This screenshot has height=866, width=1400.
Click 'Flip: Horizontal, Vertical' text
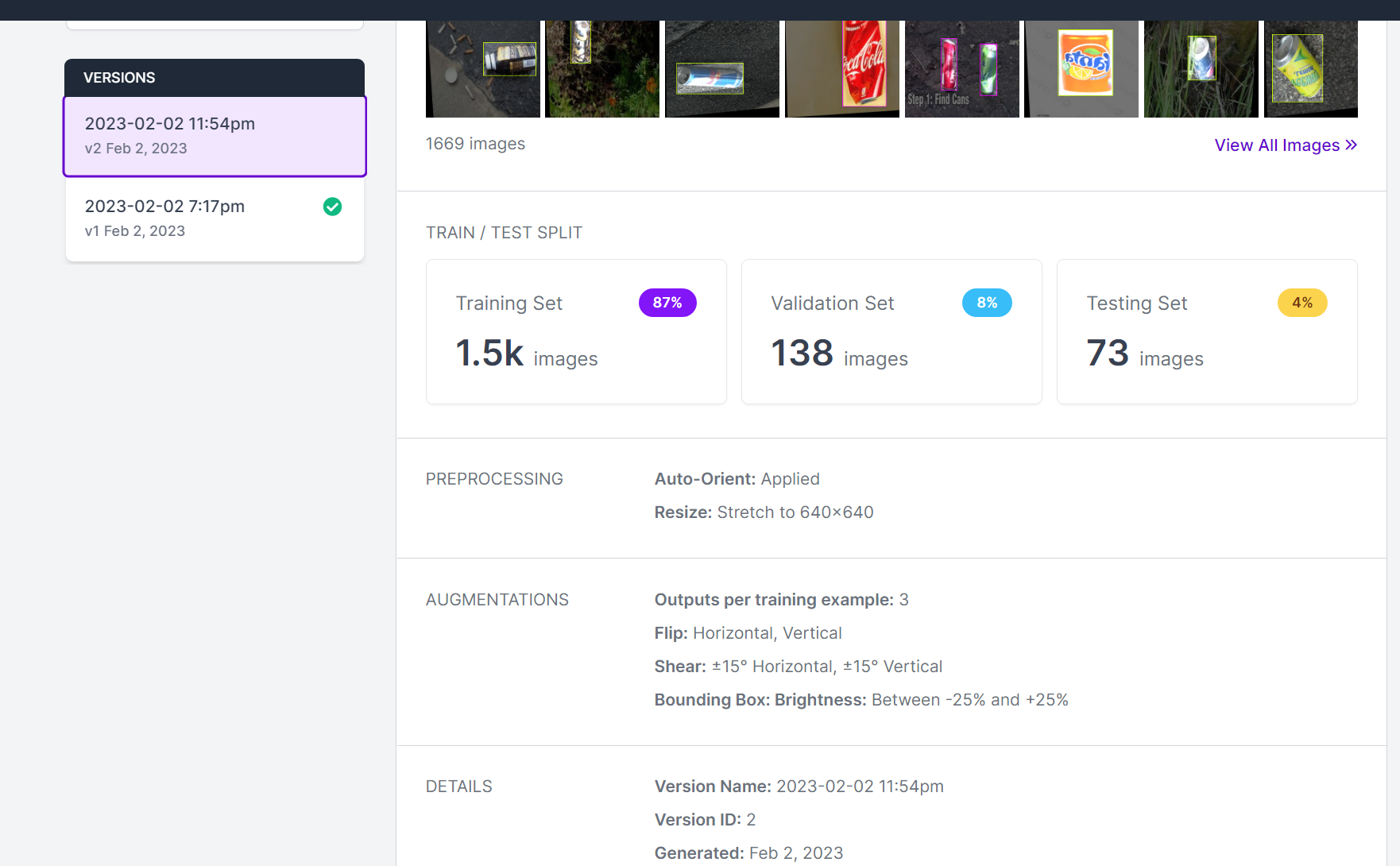coord(748,633)
